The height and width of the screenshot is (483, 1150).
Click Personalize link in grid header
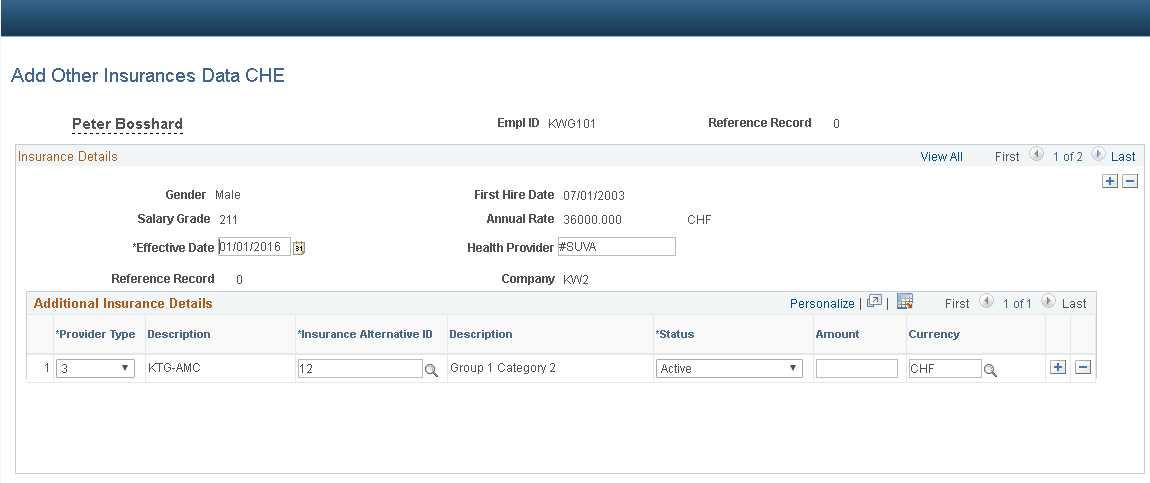(x=822, y=303)
